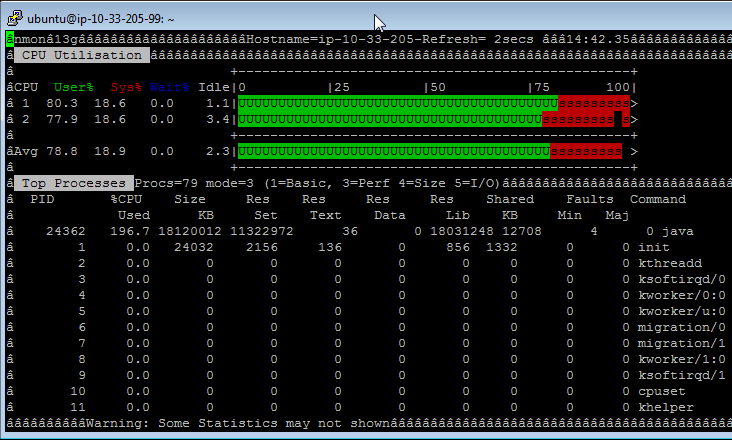Click the CPU 1 utilisation bar
732x440 pixels.
pos(433,103)
